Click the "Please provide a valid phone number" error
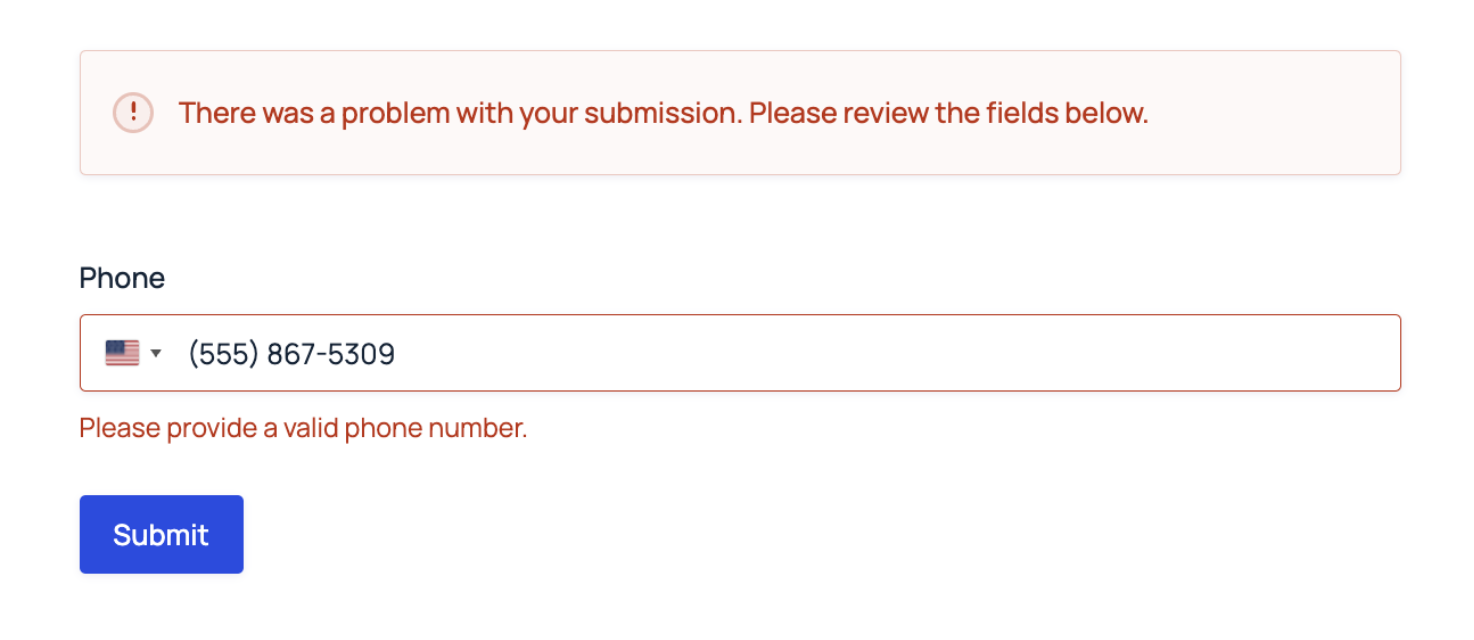The image size is (1474, 640). (303, 428)
